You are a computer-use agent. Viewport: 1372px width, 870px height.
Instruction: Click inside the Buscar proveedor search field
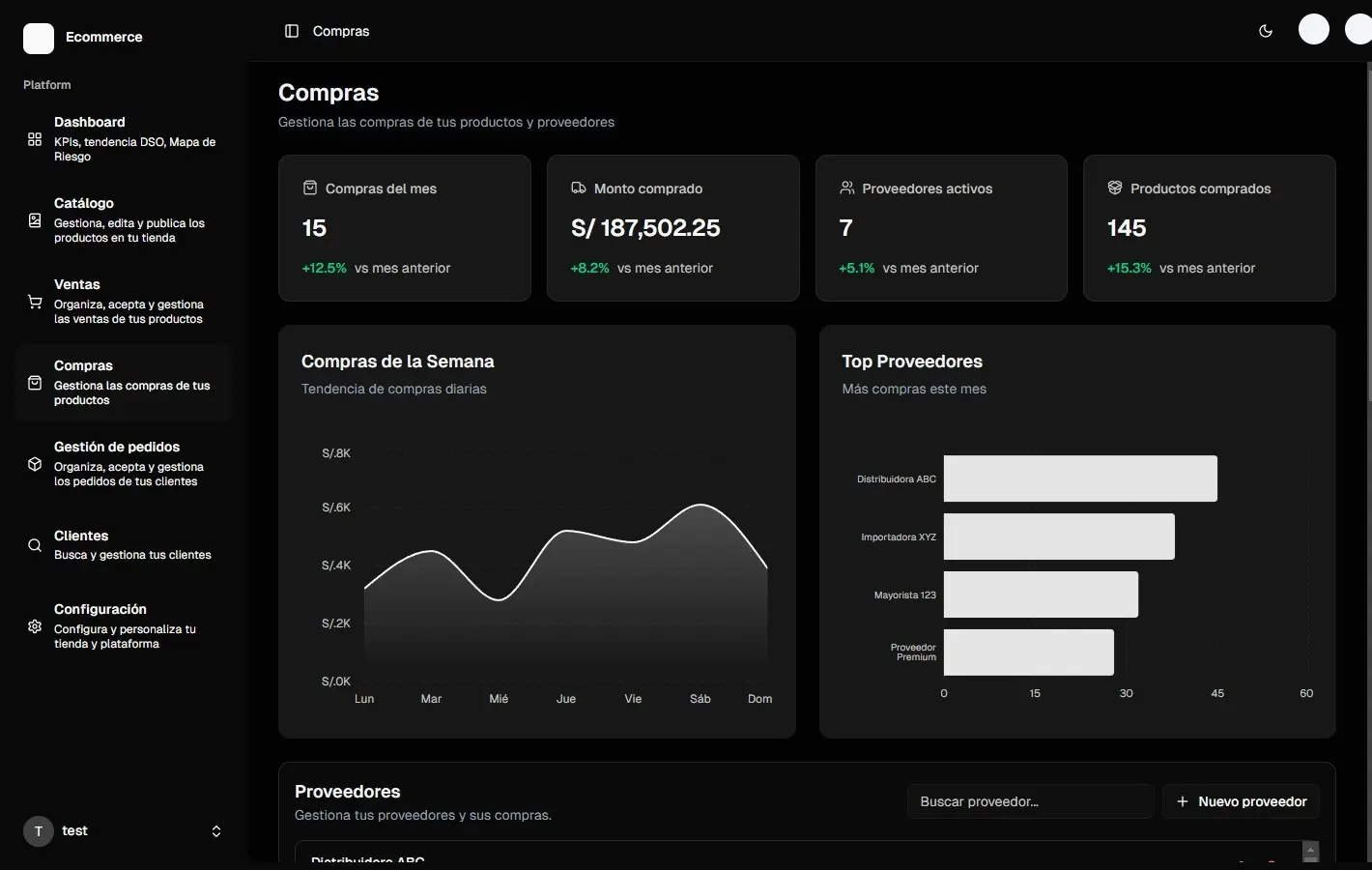(1029, 801)
